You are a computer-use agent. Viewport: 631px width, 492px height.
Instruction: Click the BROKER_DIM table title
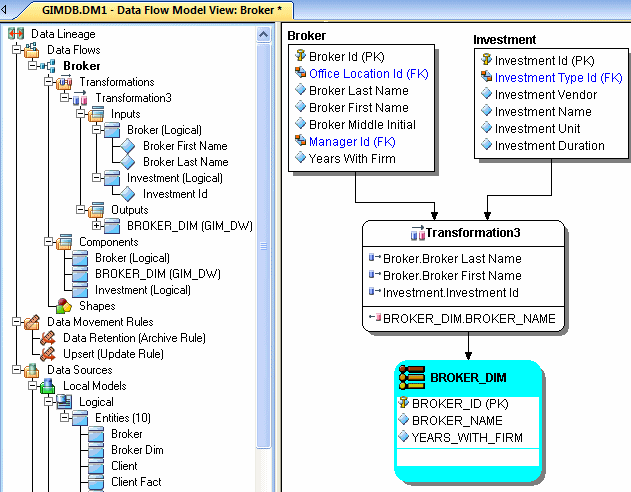[x=468, y=378]
